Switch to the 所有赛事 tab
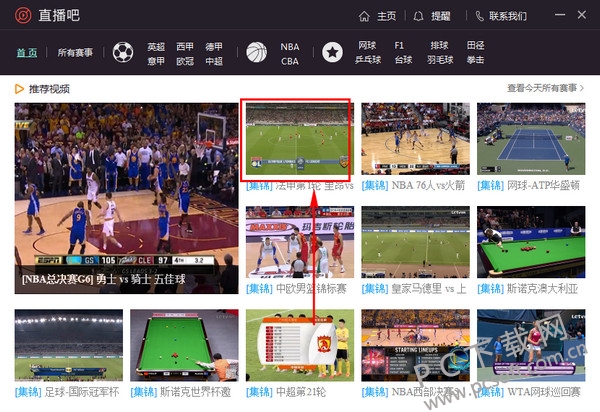Screen dimensions: 600x412 pyautogui.click(x=77, y=53)
